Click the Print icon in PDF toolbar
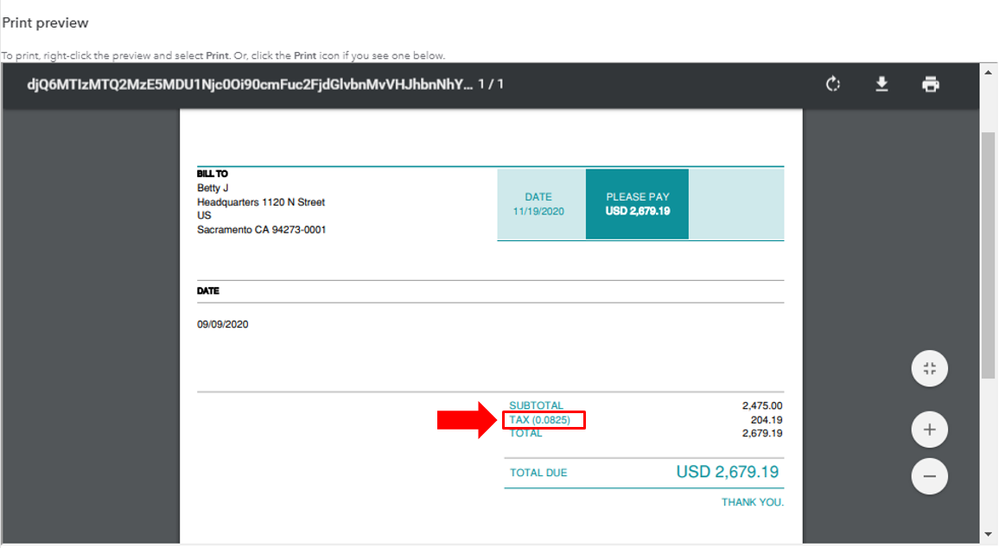This screenshot has width=999, height=548. click(x=931, y=84)
